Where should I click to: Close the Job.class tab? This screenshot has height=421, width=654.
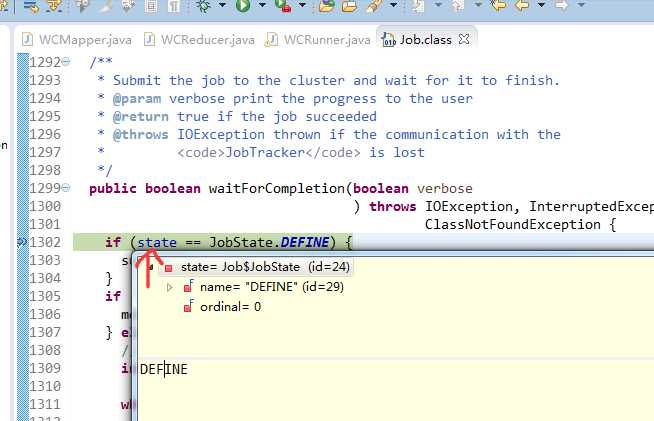tap(464, 40)
